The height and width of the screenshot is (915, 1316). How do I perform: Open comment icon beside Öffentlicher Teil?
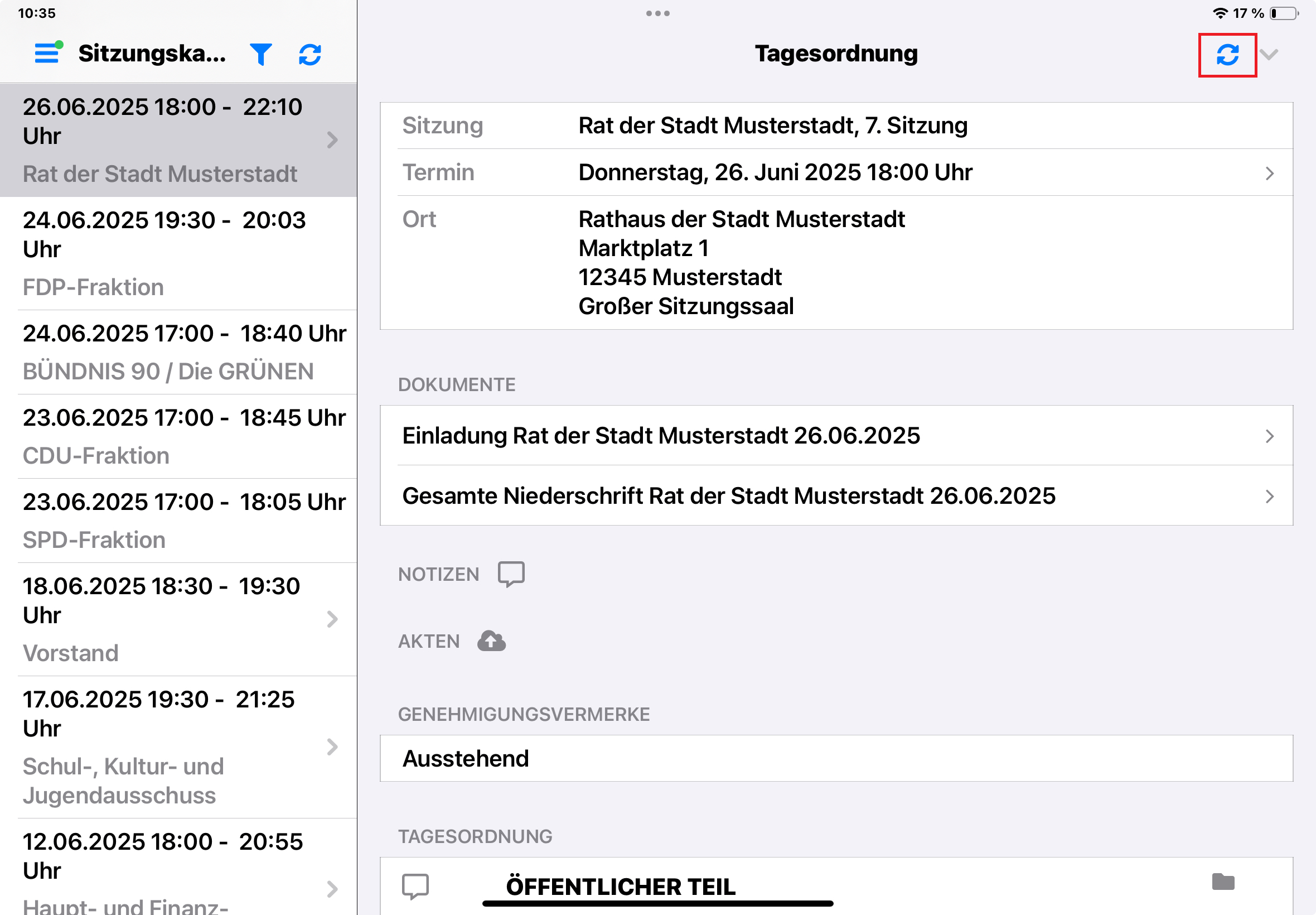coord(415,887)
